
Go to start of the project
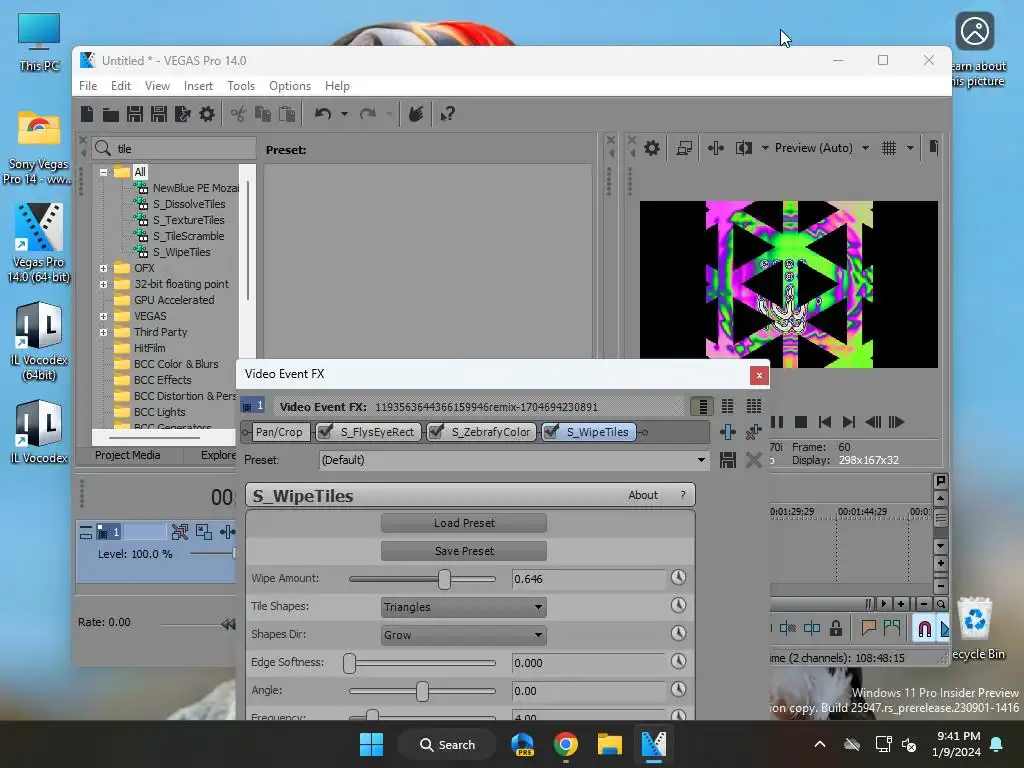point(825,423)
